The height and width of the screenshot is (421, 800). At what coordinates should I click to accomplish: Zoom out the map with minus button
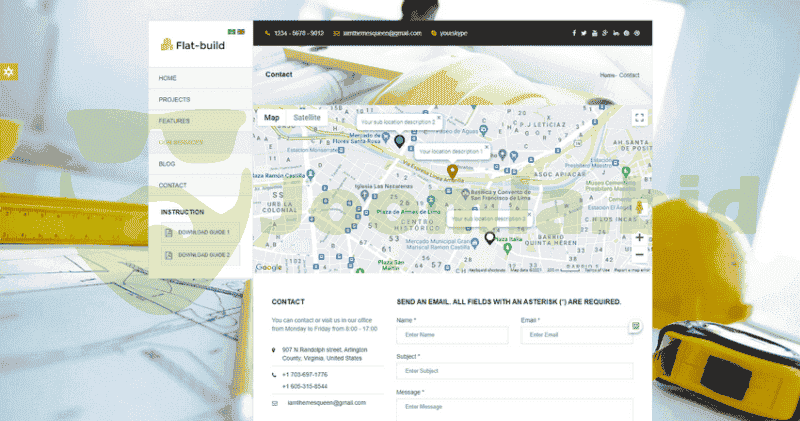pyautogui.click(x=639, y=255)
